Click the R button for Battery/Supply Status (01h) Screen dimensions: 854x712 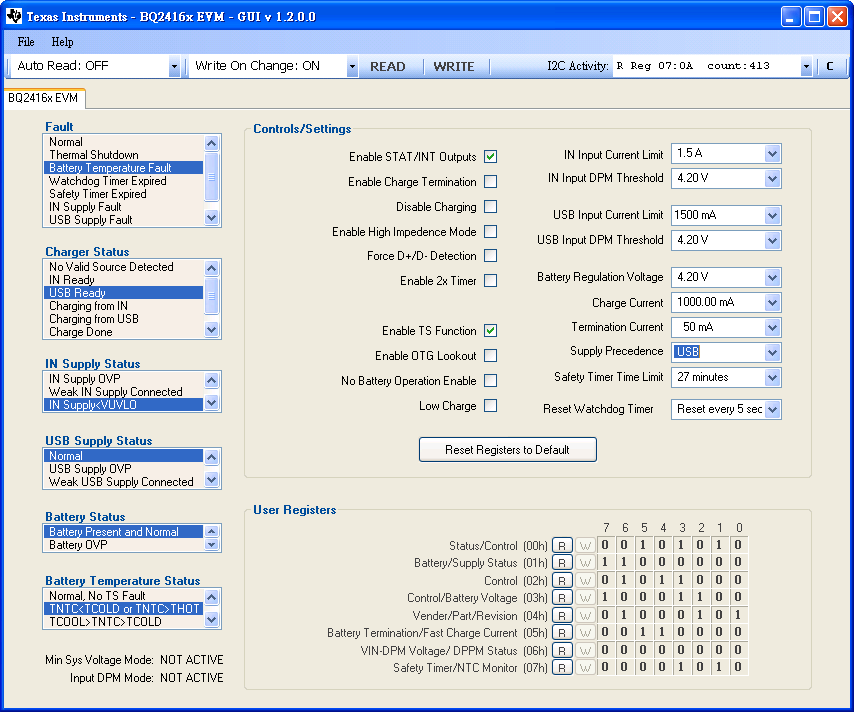(562, 563)
